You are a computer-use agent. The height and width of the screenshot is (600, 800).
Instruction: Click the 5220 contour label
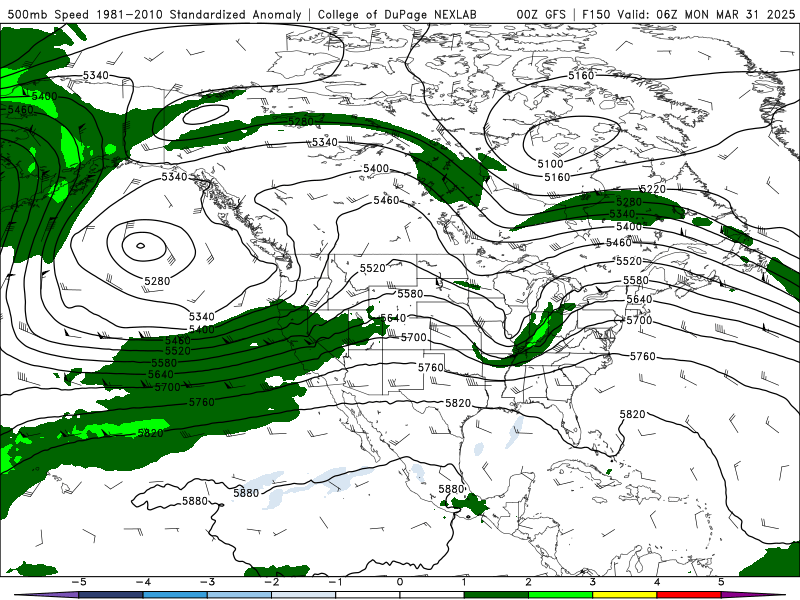pos(653,189)
